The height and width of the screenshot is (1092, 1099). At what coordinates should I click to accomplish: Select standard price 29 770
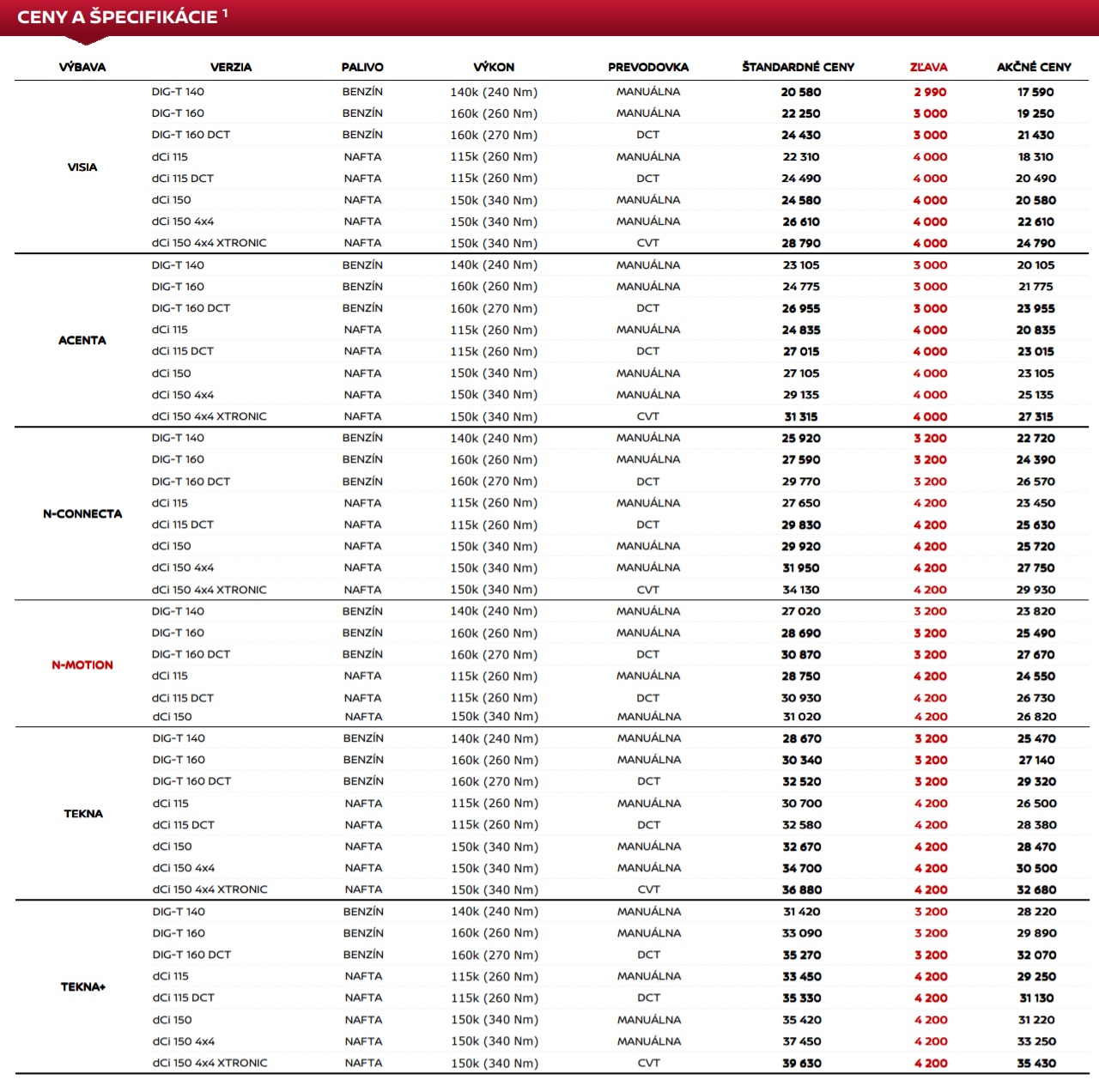point(801,482)
